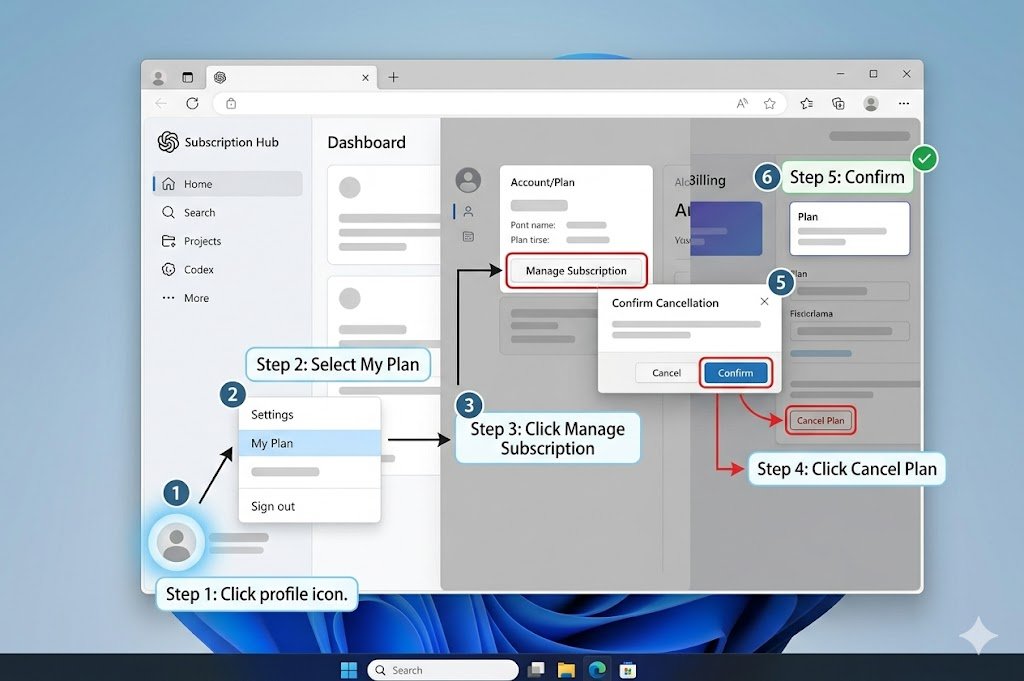
Task: Select the person icon in settings panel
Action: tap(468, 211)
